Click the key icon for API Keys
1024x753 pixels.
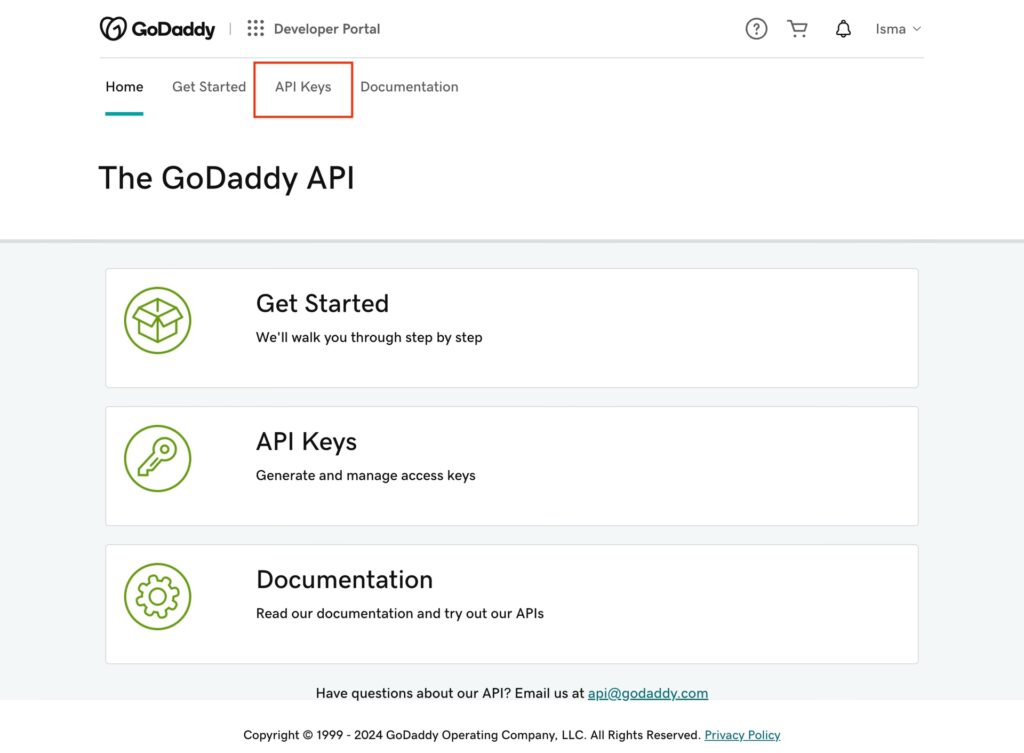157,458
